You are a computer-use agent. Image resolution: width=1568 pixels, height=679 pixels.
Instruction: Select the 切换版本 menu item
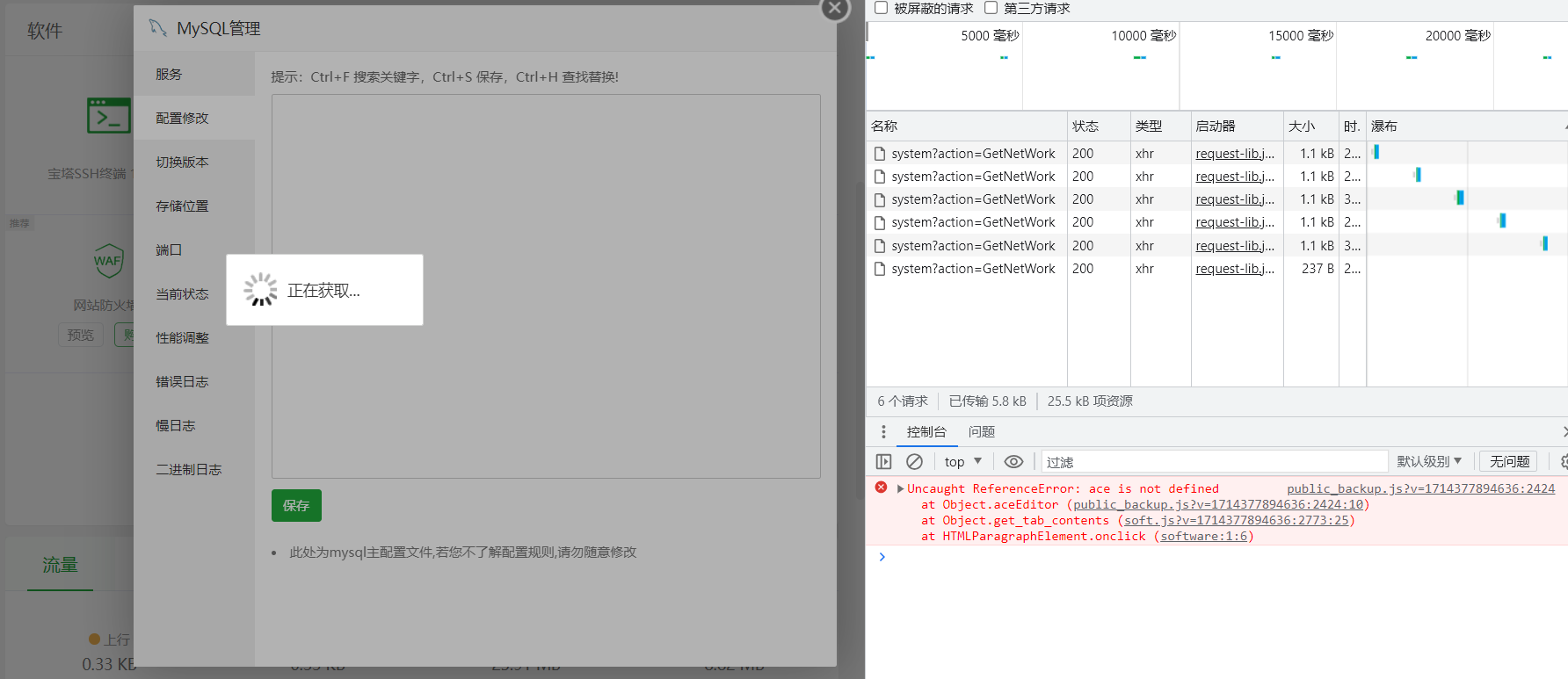pyautogui.click(x=194, y=162)
